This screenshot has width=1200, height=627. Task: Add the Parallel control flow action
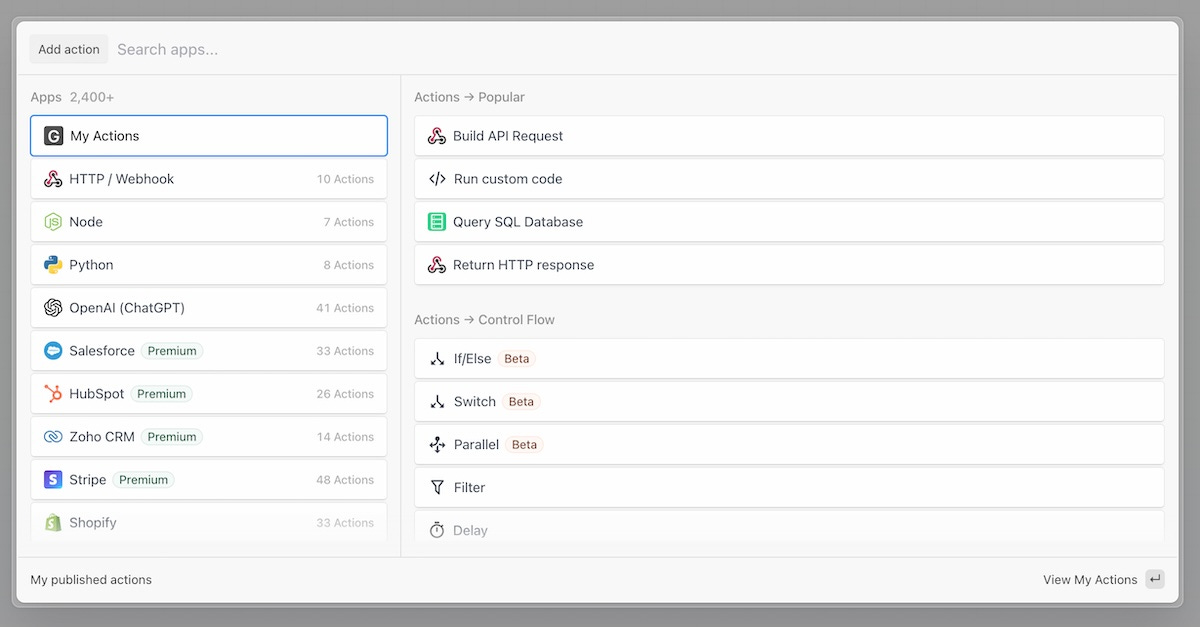click(789, 445)
